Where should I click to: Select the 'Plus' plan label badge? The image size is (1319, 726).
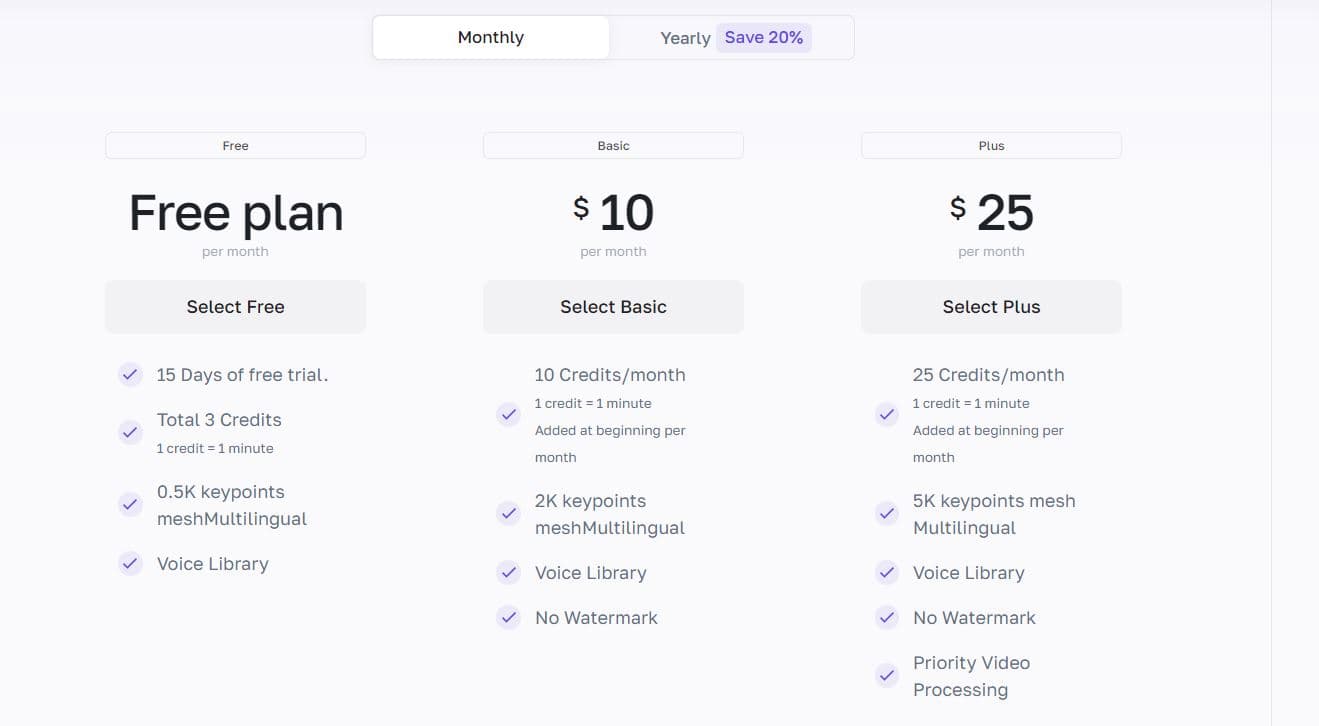[991, 145]
